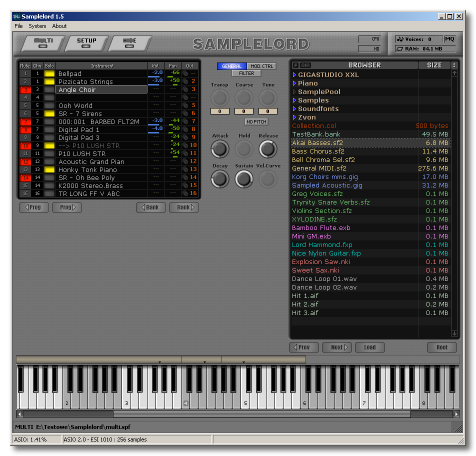Screen dimensions: 476x456
Task: Switch to the GENERAL tab
Action: pos(232,66)
